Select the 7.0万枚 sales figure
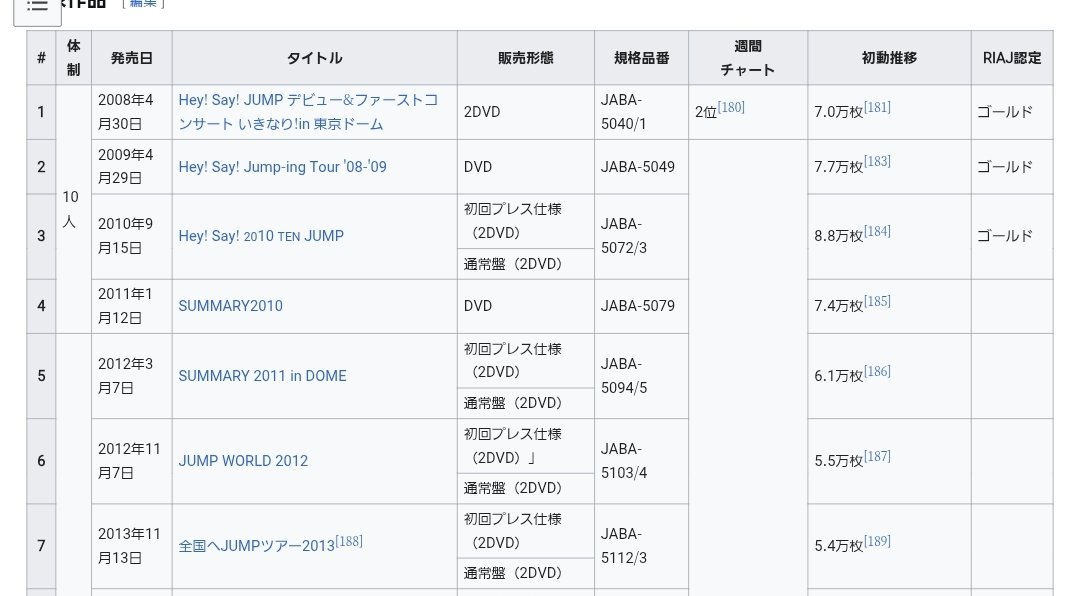This screenshot has width=1080, height=596. click(838, 112)
